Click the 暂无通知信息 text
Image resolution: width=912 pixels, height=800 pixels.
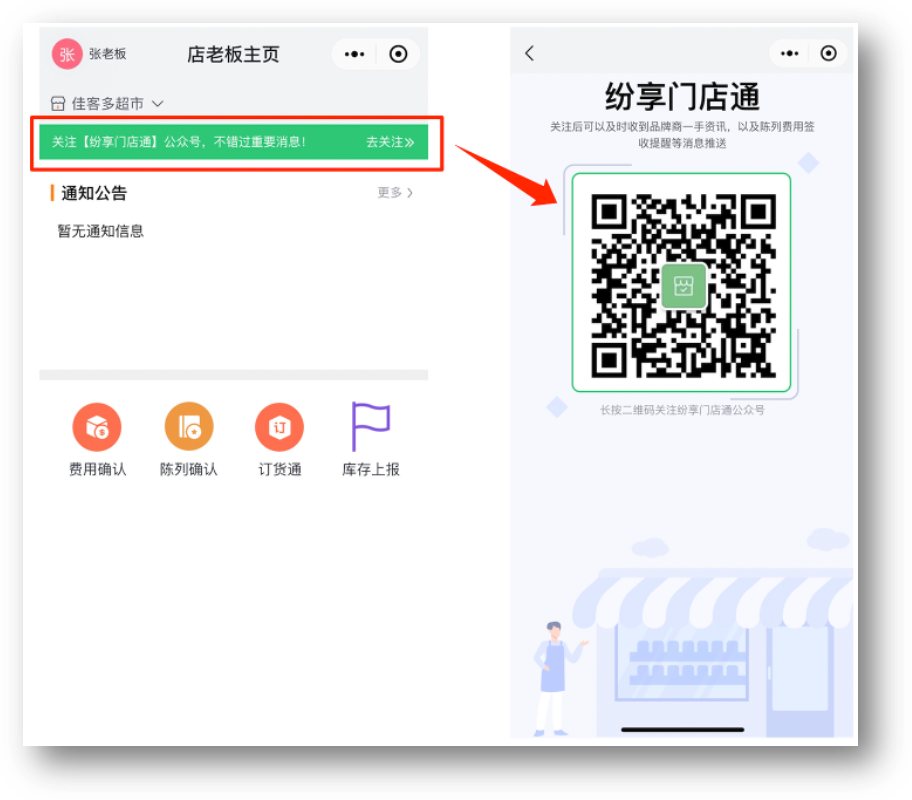click(x=100, y=231)
